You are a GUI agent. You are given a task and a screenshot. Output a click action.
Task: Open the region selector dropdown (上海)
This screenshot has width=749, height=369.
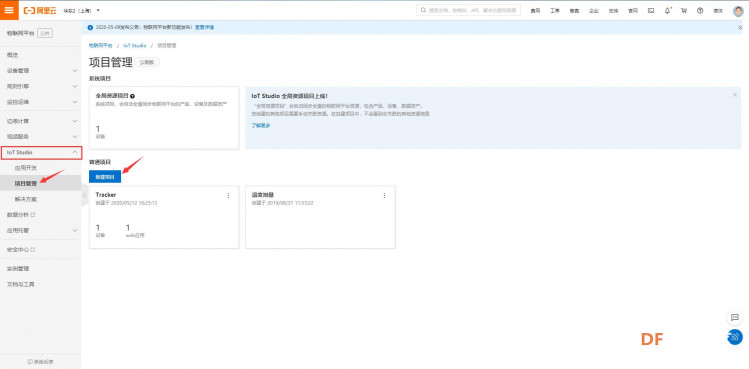point(82,11)
